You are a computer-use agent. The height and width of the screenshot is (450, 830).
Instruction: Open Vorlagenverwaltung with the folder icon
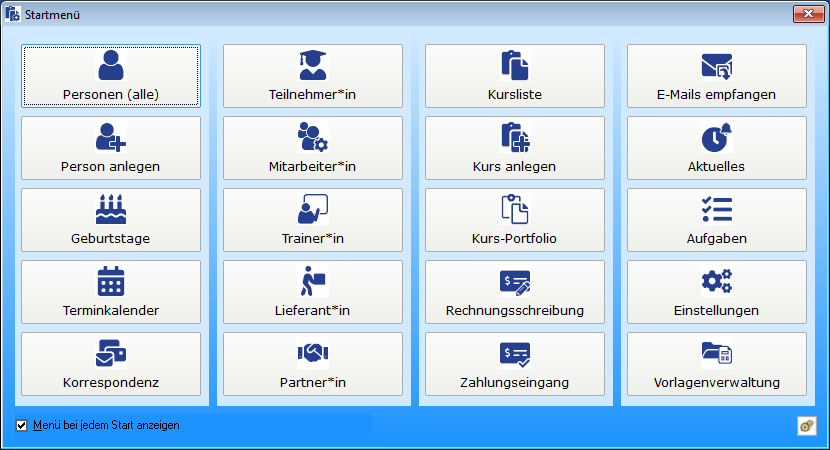click(717, 364)
